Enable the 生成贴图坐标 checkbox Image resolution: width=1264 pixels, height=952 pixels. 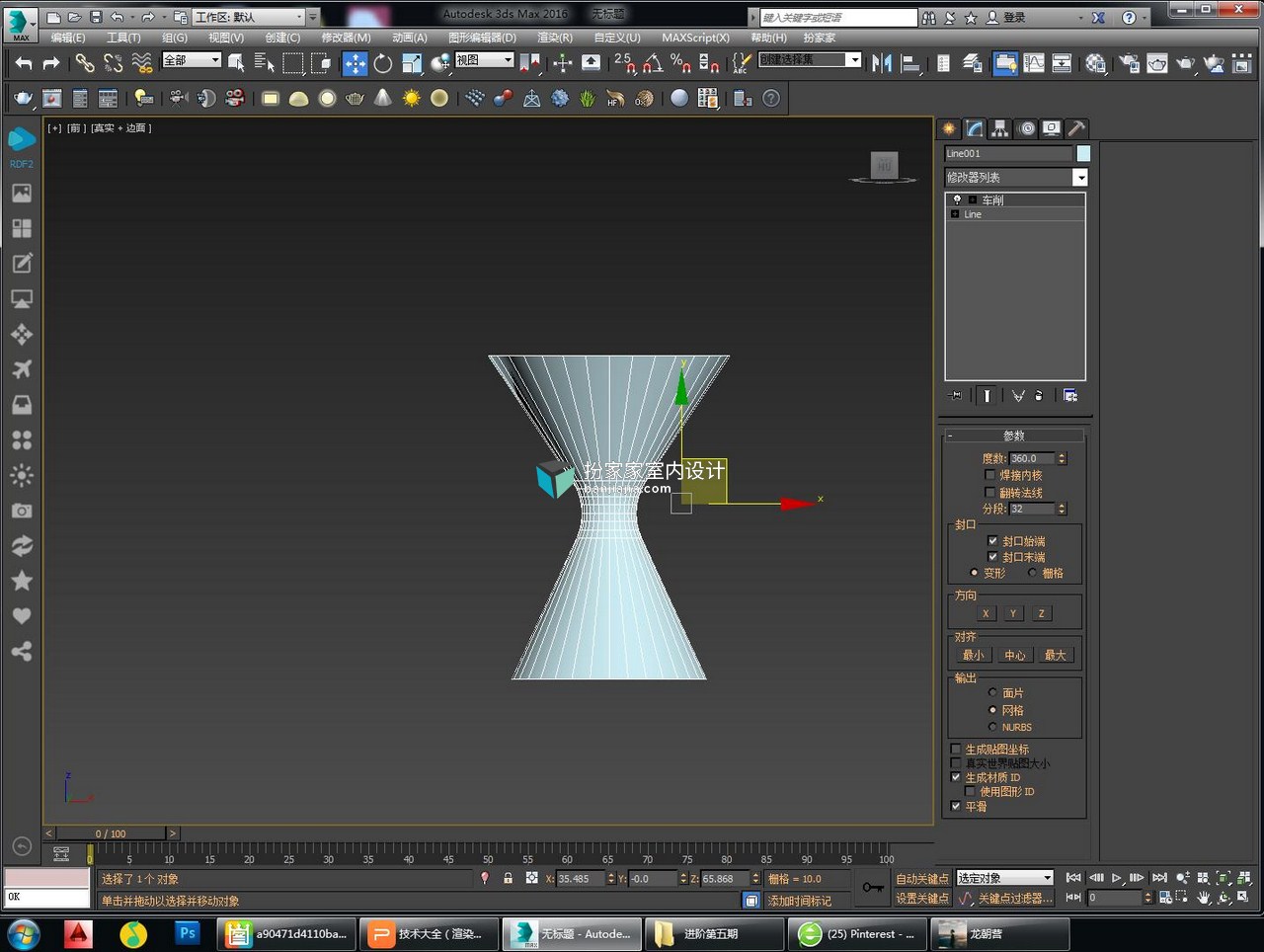point(955,750)
